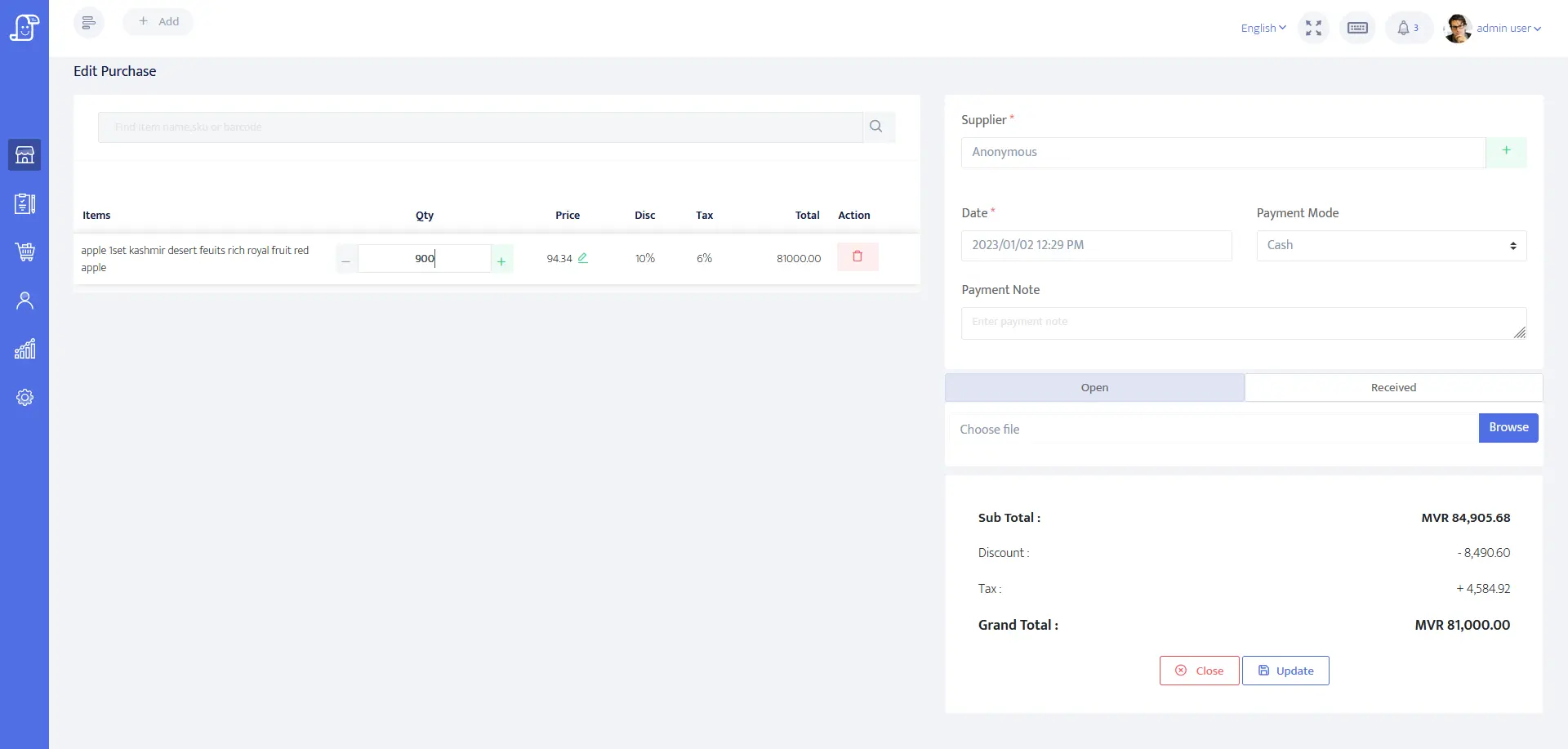Open the store icon in sidebar
This screenshot has height=749, width=1568.
pyautogui.click(x=24, y=154)
